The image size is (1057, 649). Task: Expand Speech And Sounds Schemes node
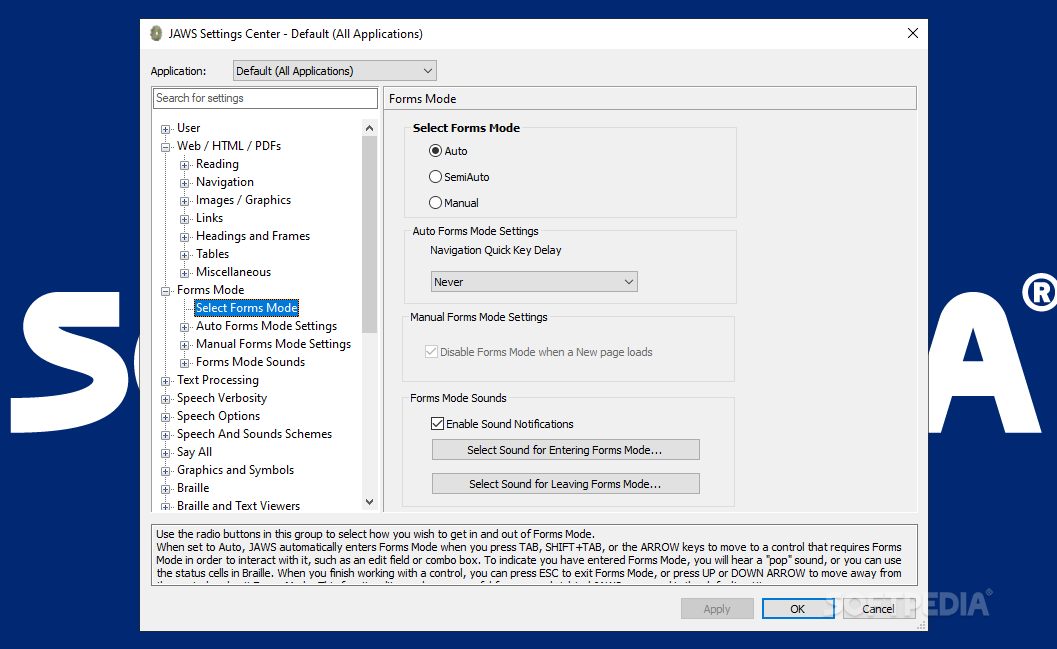click(165, 435)
